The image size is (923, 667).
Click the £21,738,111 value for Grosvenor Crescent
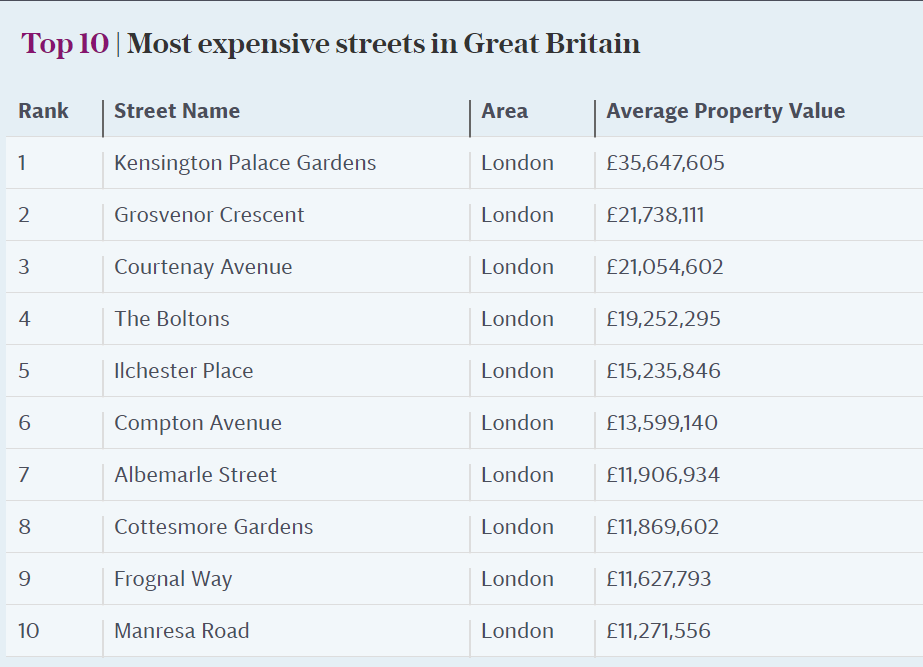(x=655, y=215)
